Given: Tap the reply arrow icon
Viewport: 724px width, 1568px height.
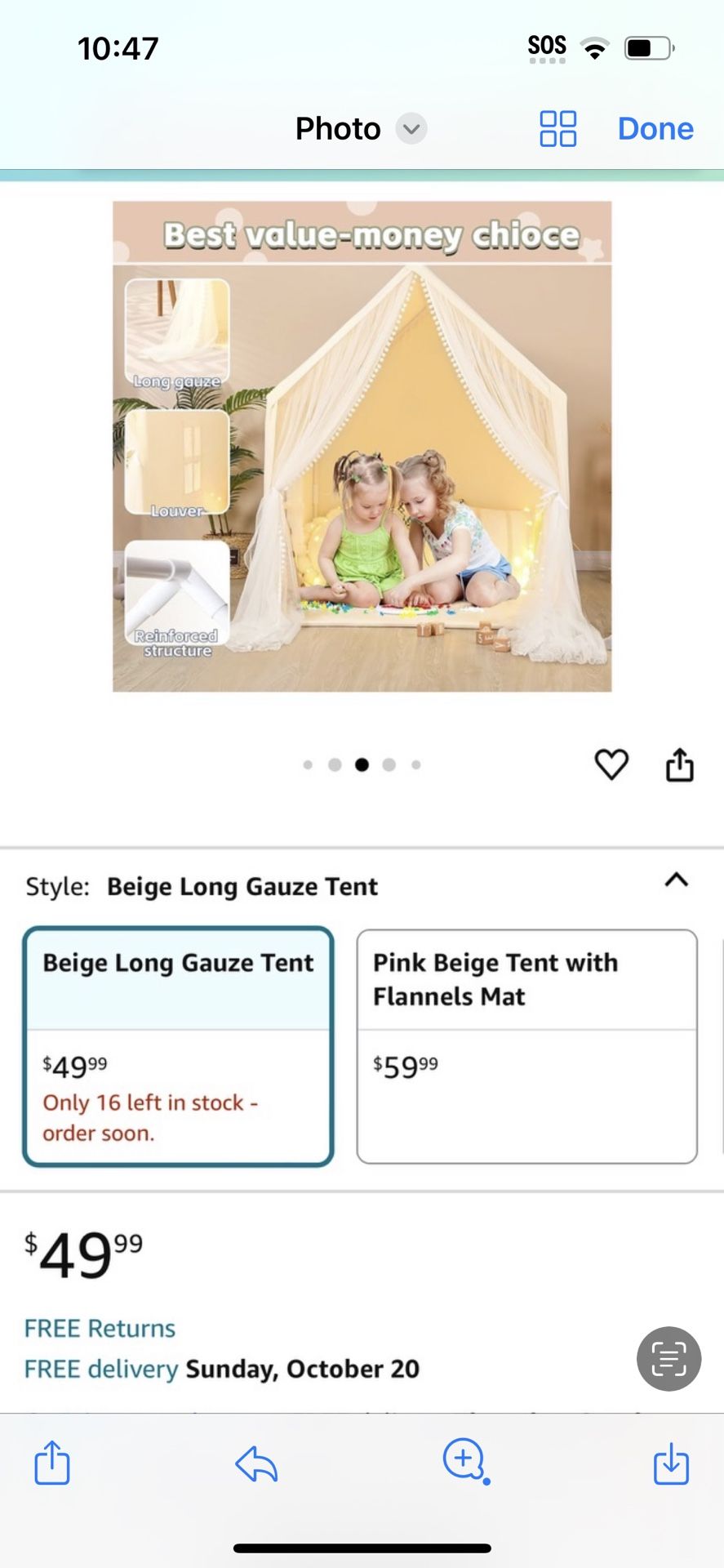Looking at the screenshot, I should pyautogui.click(x=256, y=1463).
